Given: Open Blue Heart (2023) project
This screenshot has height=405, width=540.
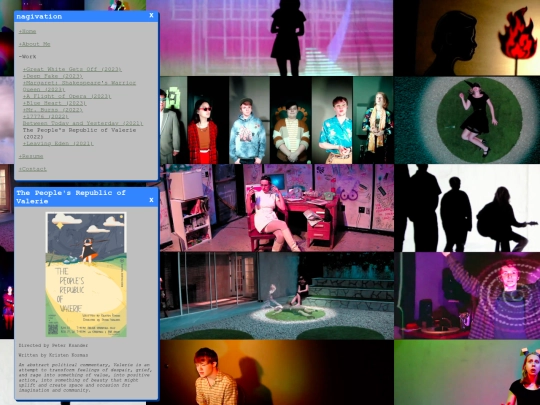Looking at the screenshot, I should (54, 103).
